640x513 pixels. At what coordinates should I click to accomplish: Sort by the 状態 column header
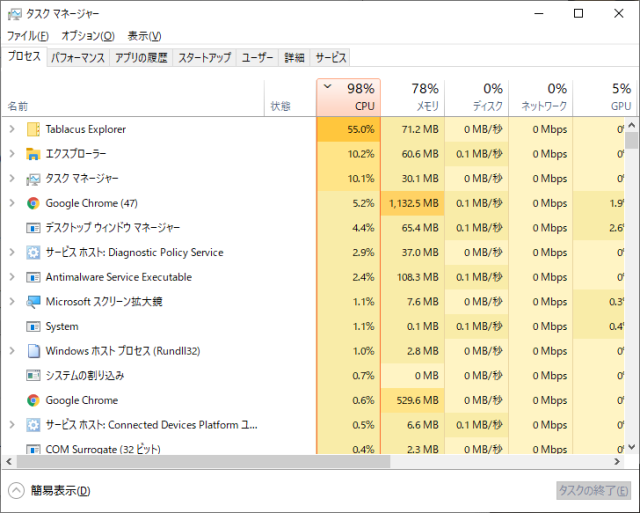click(x=290, y=97)
